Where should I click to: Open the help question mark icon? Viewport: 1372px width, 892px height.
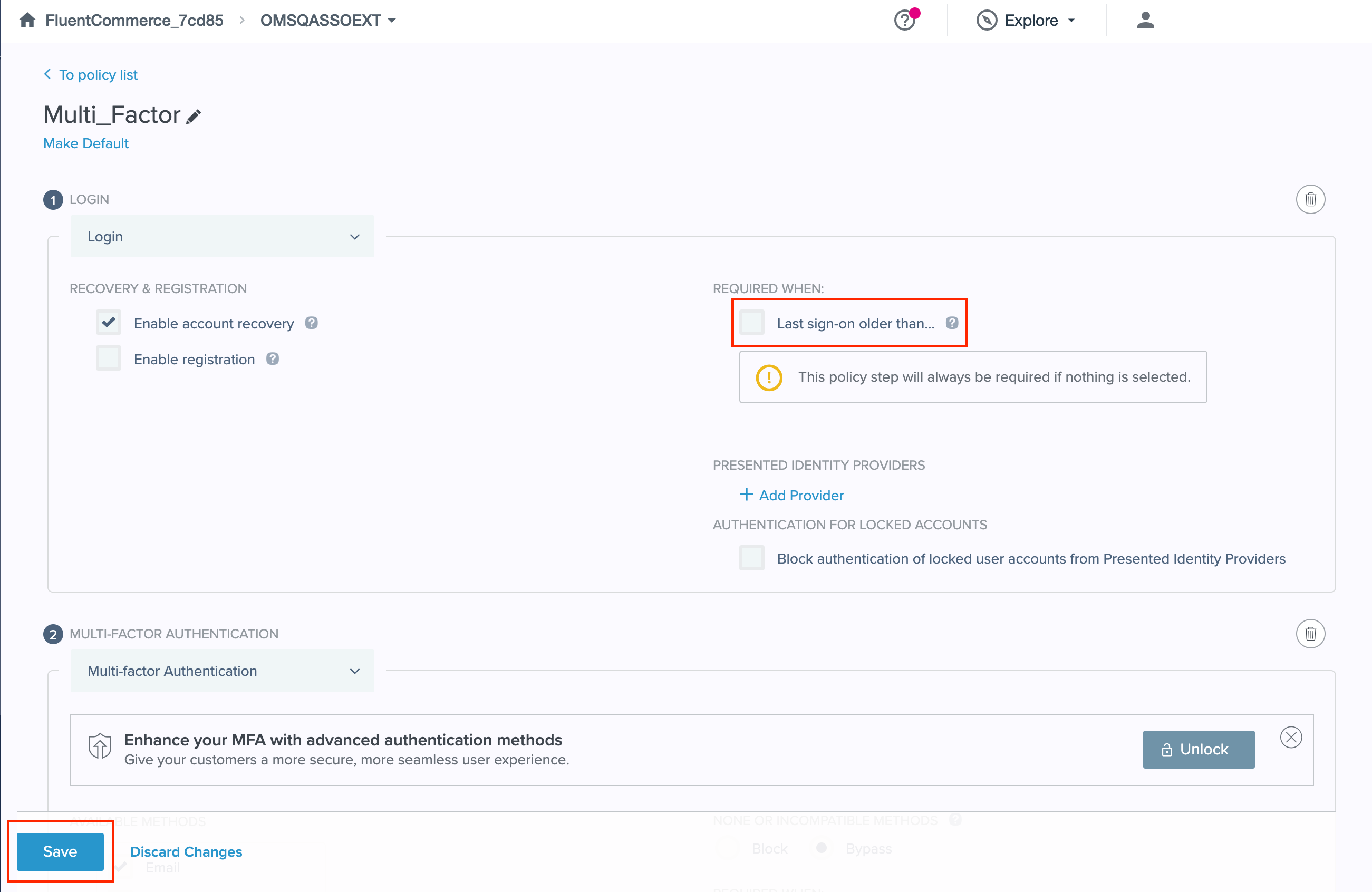pyautogui.click(x=904, y=21)
